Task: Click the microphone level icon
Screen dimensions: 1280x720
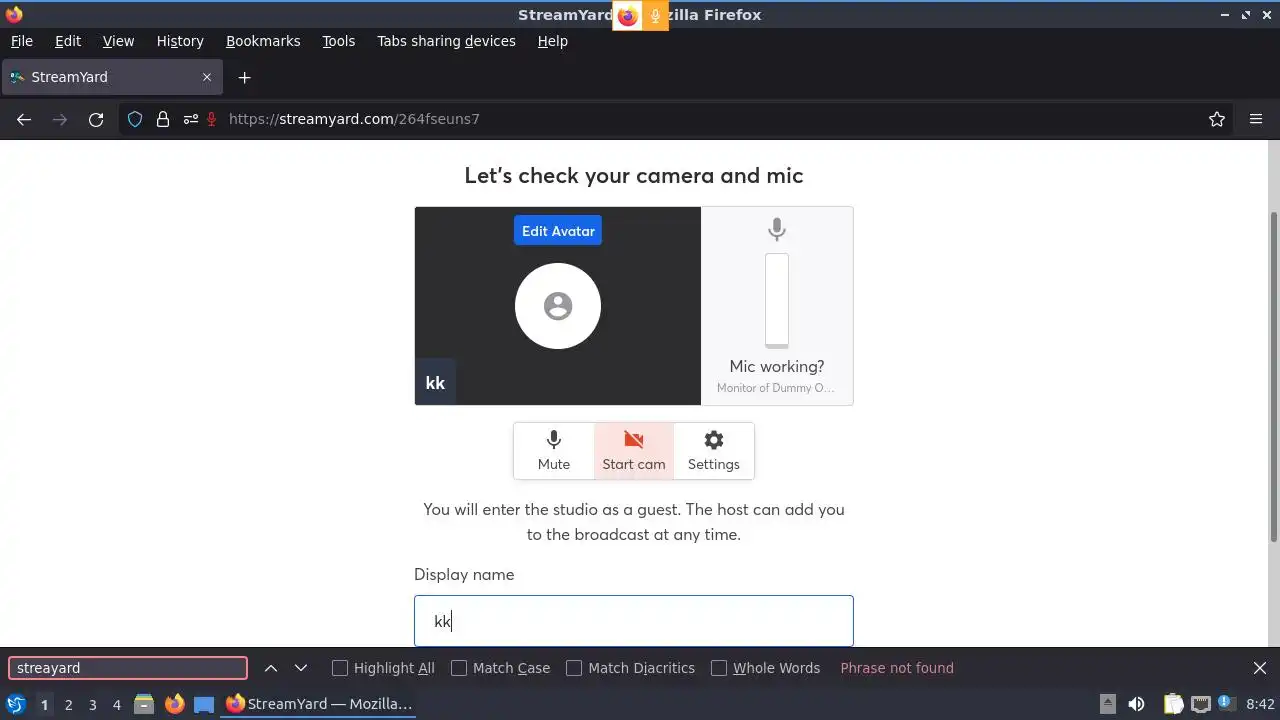Action: point(777,230)
